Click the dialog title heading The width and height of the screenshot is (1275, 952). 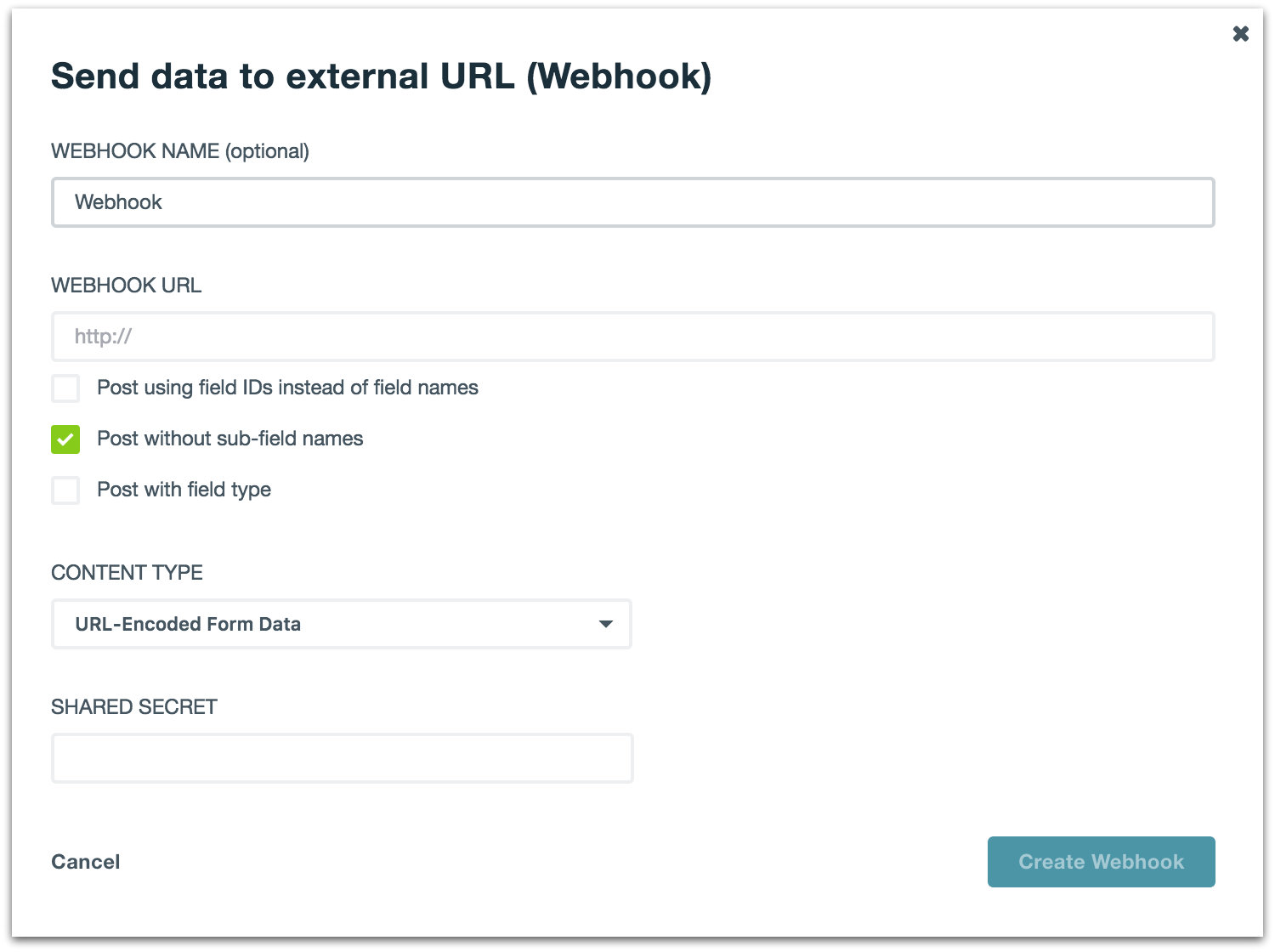coord(381,76)
